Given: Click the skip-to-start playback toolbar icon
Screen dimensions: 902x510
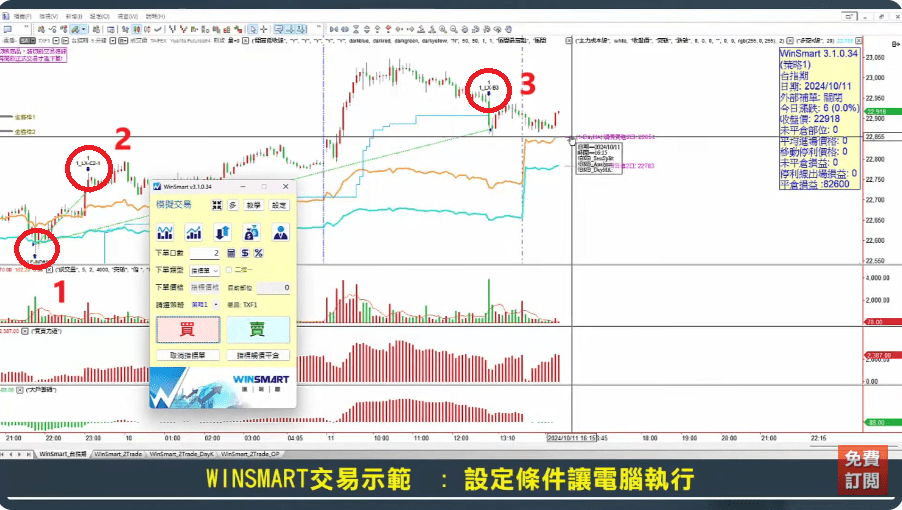Looking at the screenshot, I should coord(334,29).
